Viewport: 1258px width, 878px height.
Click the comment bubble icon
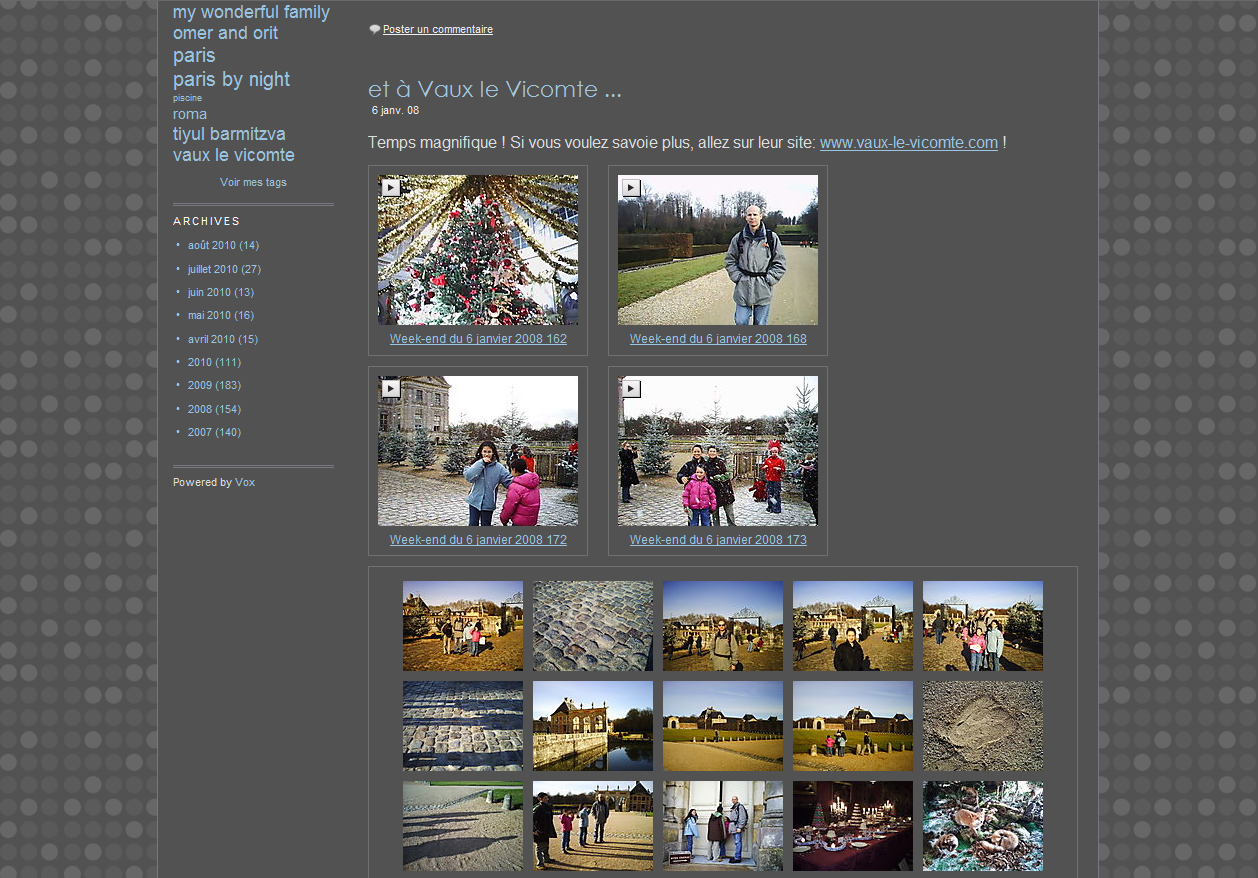[x=374, y=30]
